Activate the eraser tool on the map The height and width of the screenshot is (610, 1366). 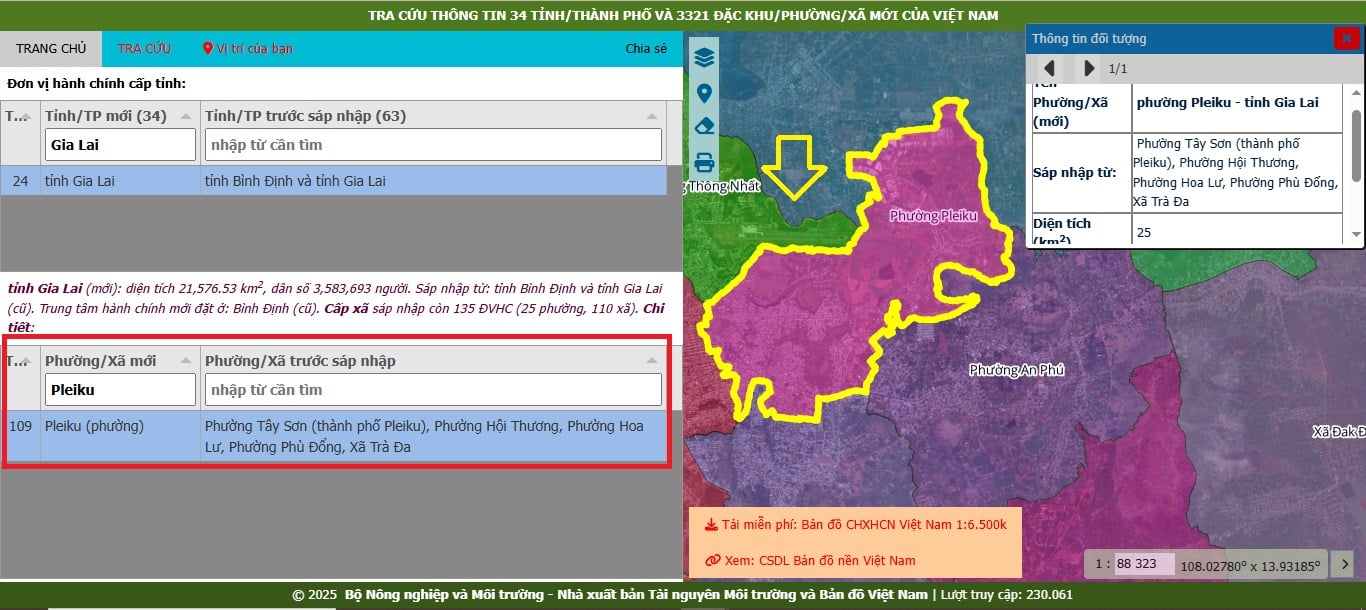tap(704, 127)
